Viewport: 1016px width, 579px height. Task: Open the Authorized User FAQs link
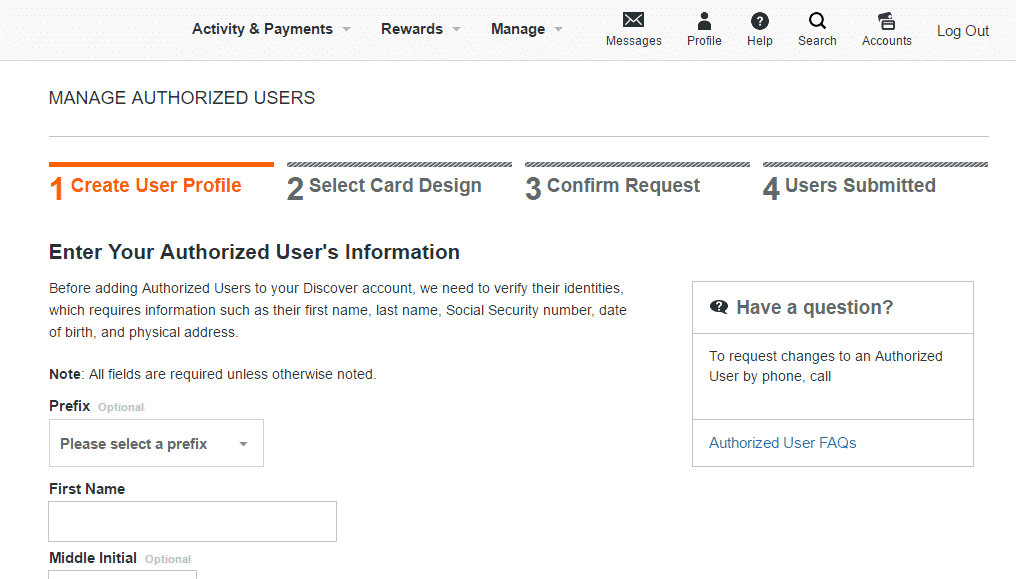[782, 443]
